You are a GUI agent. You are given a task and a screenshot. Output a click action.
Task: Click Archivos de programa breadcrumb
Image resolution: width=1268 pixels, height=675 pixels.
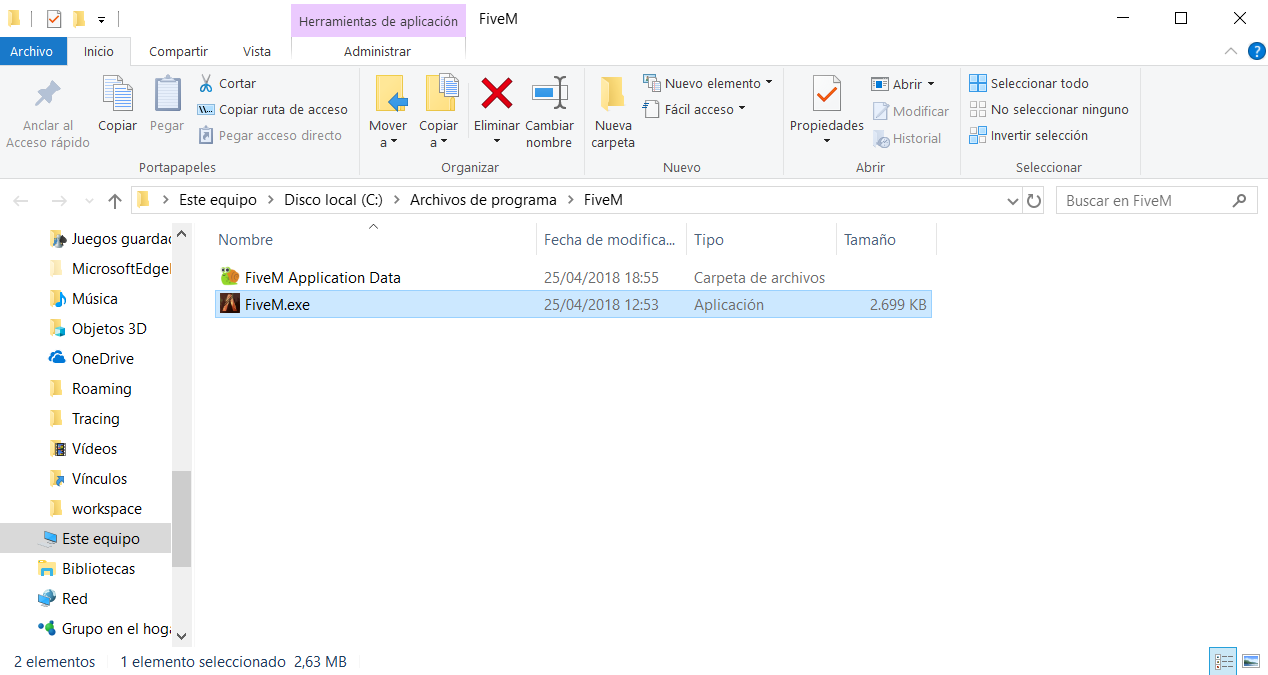coord(483,200)
